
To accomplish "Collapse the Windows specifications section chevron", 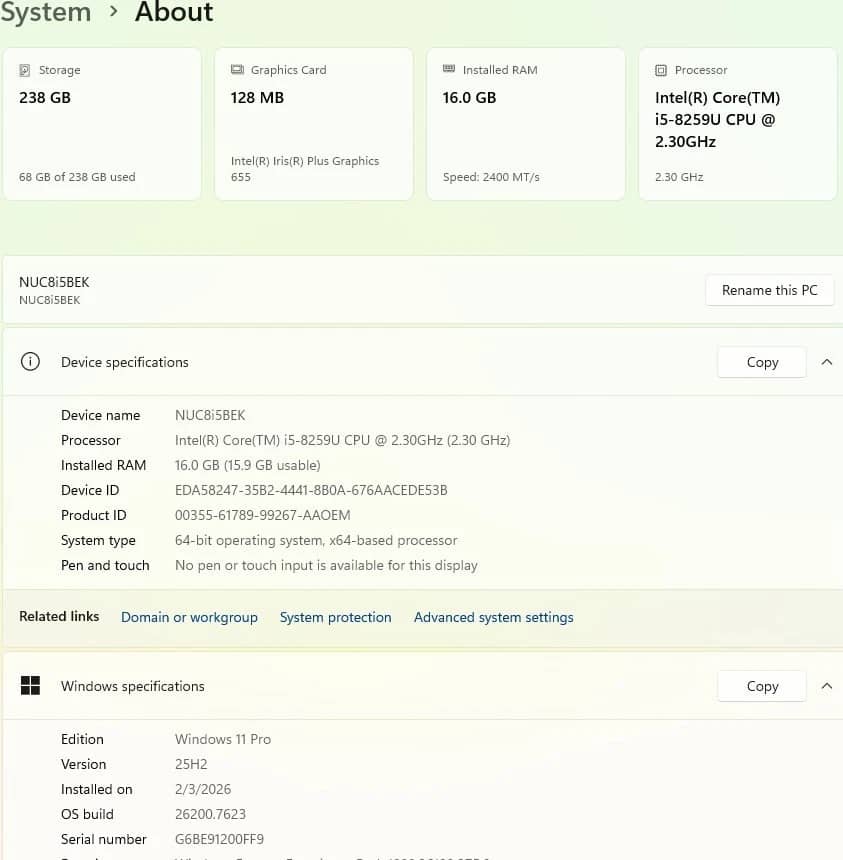I will coord(827,686).
